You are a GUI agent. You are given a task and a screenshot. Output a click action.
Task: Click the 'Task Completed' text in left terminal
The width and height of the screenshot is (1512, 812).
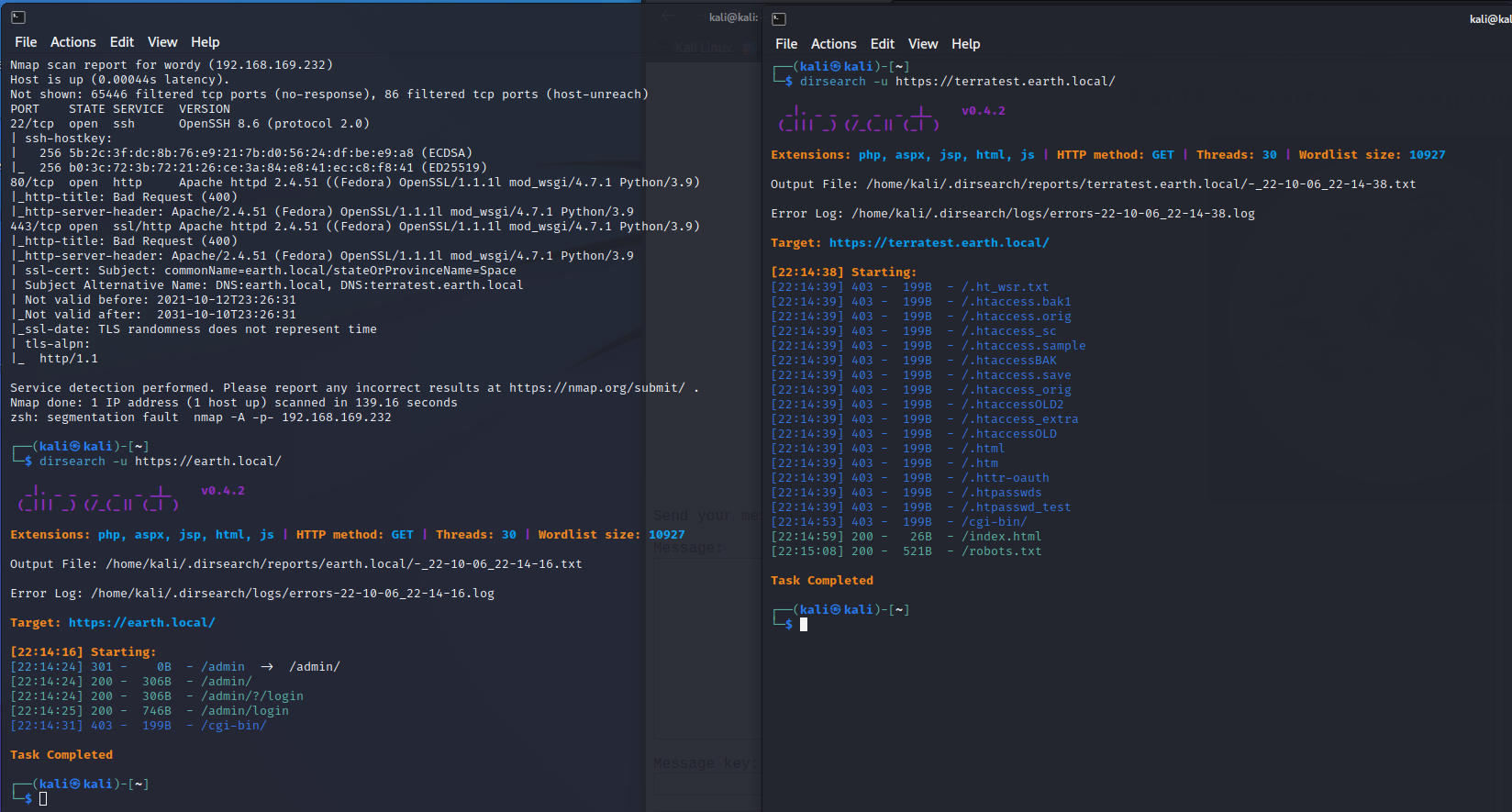(x=61, y=755)
